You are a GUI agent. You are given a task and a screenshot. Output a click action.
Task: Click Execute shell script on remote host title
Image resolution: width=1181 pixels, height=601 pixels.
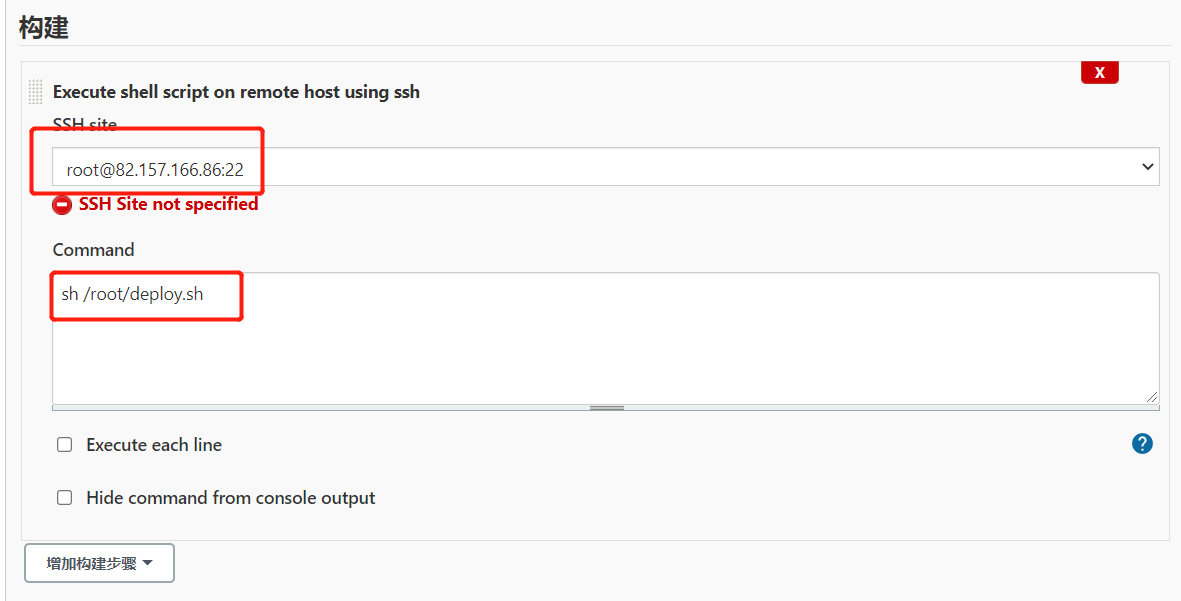[237, 92]
